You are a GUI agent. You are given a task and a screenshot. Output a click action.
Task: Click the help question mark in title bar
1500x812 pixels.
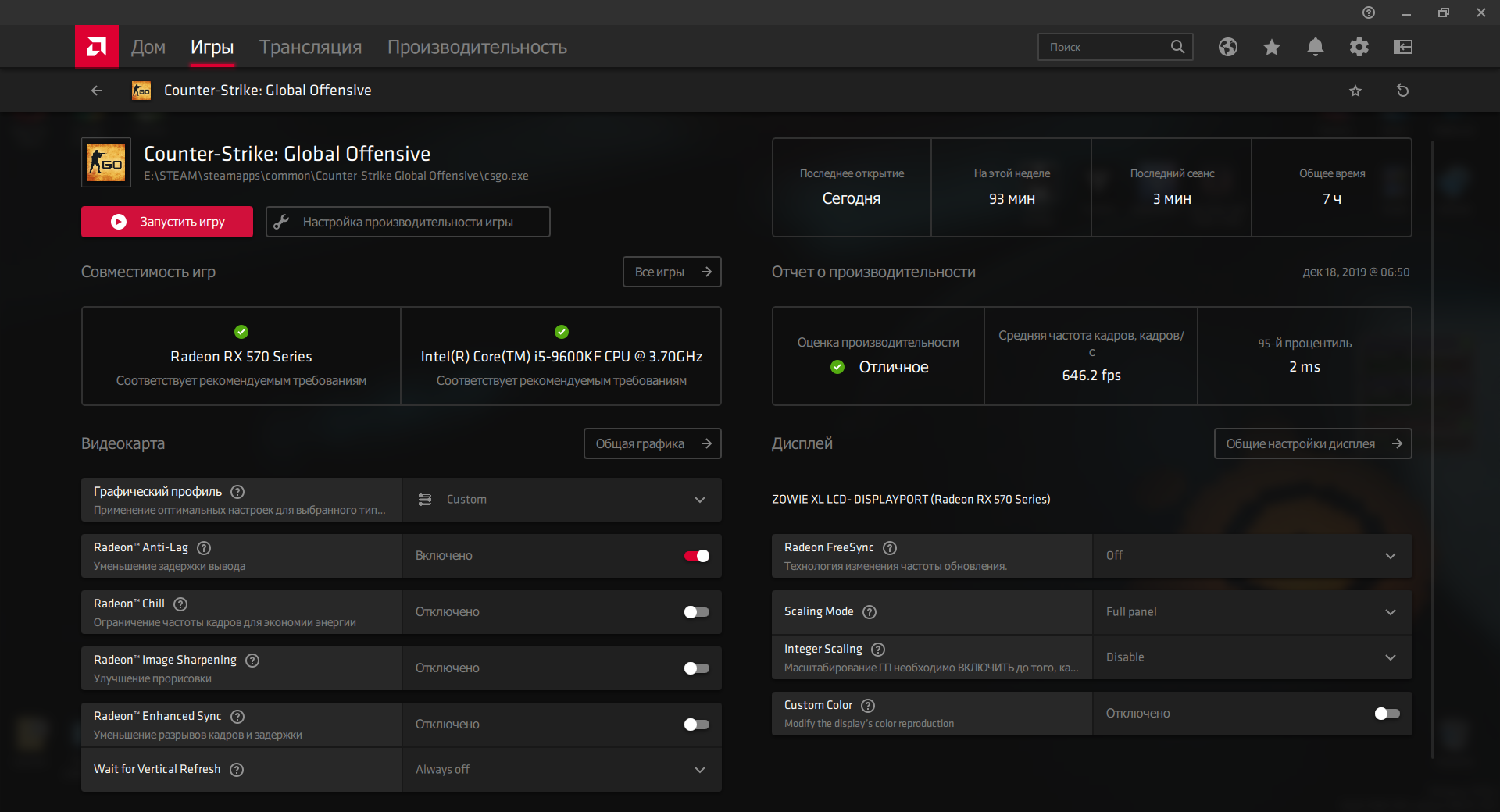point(1369,12)
